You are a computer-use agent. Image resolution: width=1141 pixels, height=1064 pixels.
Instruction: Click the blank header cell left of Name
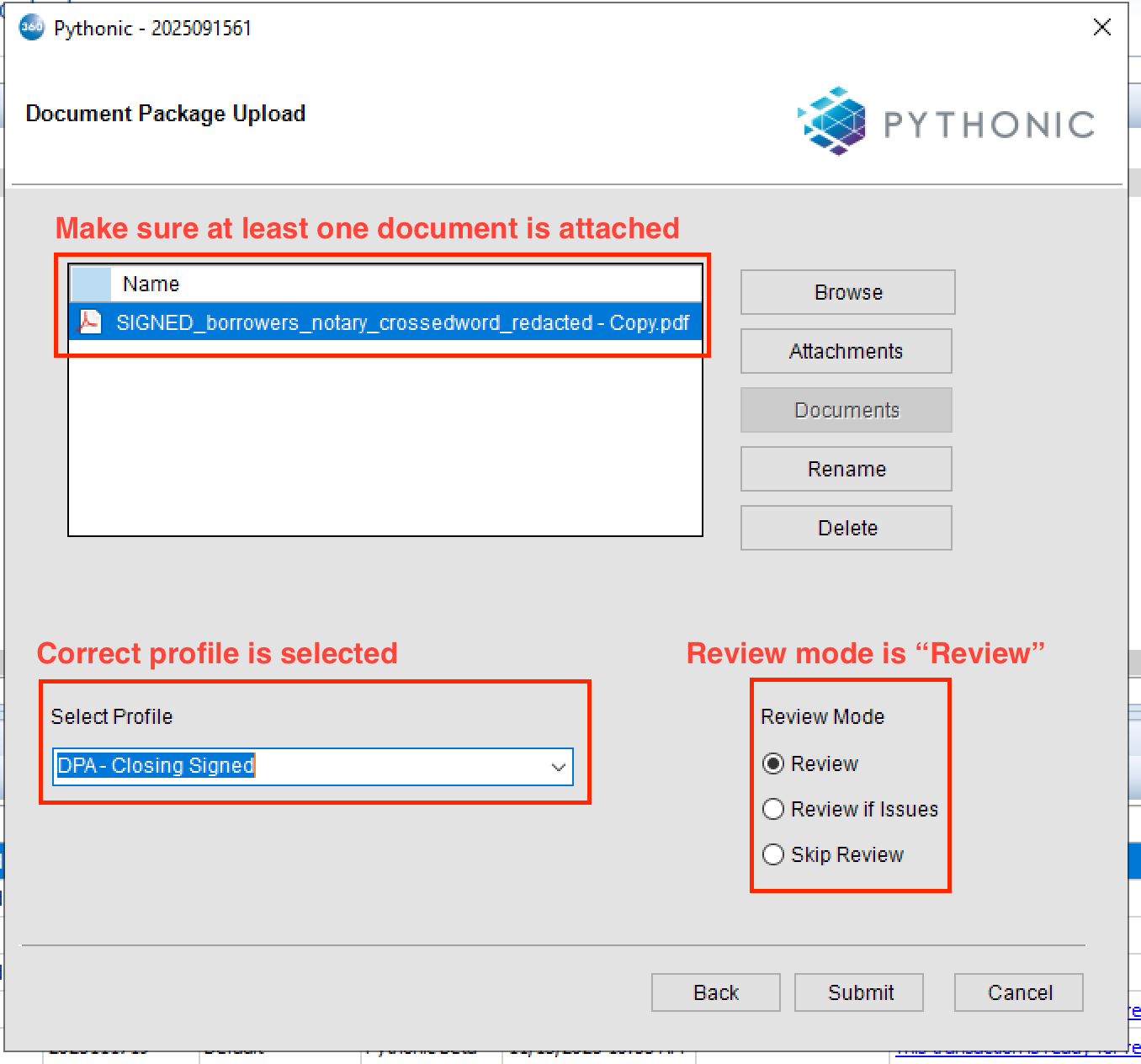91,284
